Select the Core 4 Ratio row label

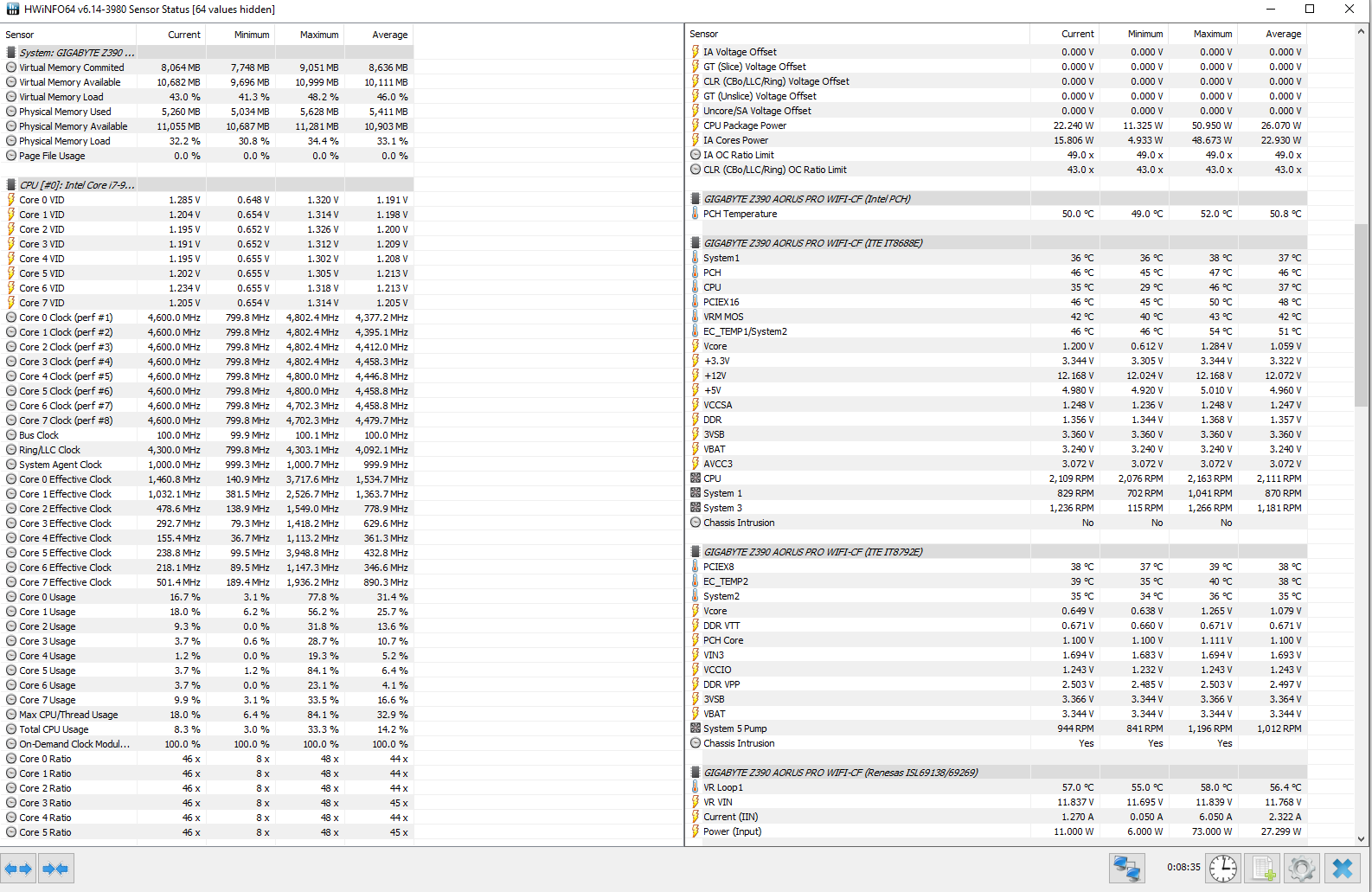pyautogui.click(x=45, y=818)
